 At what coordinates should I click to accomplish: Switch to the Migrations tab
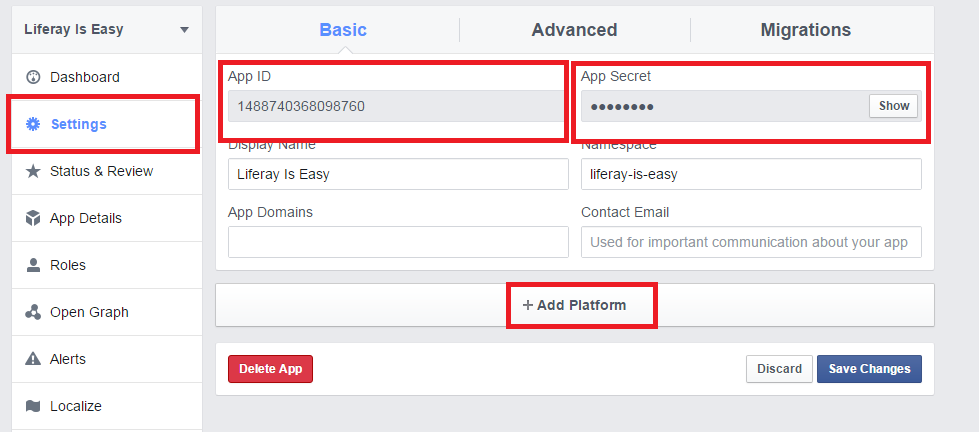805,30
